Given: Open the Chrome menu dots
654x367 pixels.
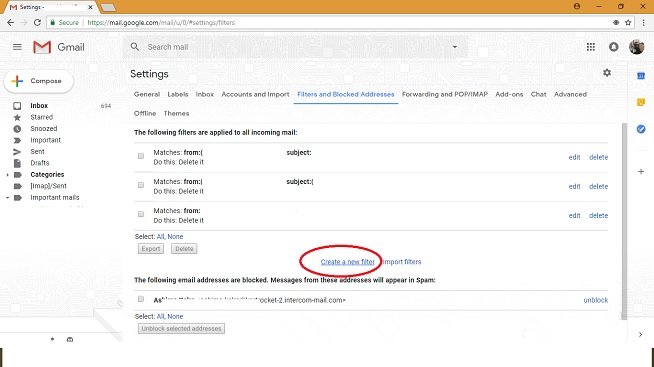Looking at the screenshot, I should [x=644, y=23].
